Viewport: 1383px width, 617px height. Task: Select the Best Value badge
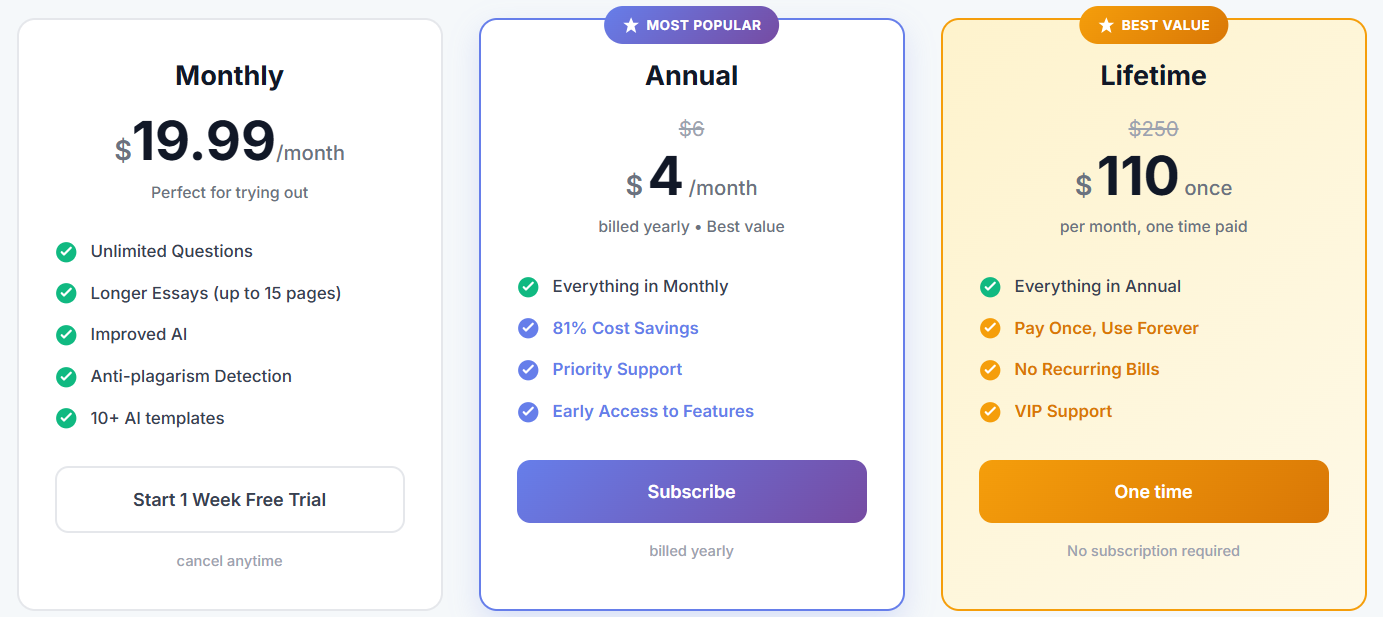click(1154, 25)
